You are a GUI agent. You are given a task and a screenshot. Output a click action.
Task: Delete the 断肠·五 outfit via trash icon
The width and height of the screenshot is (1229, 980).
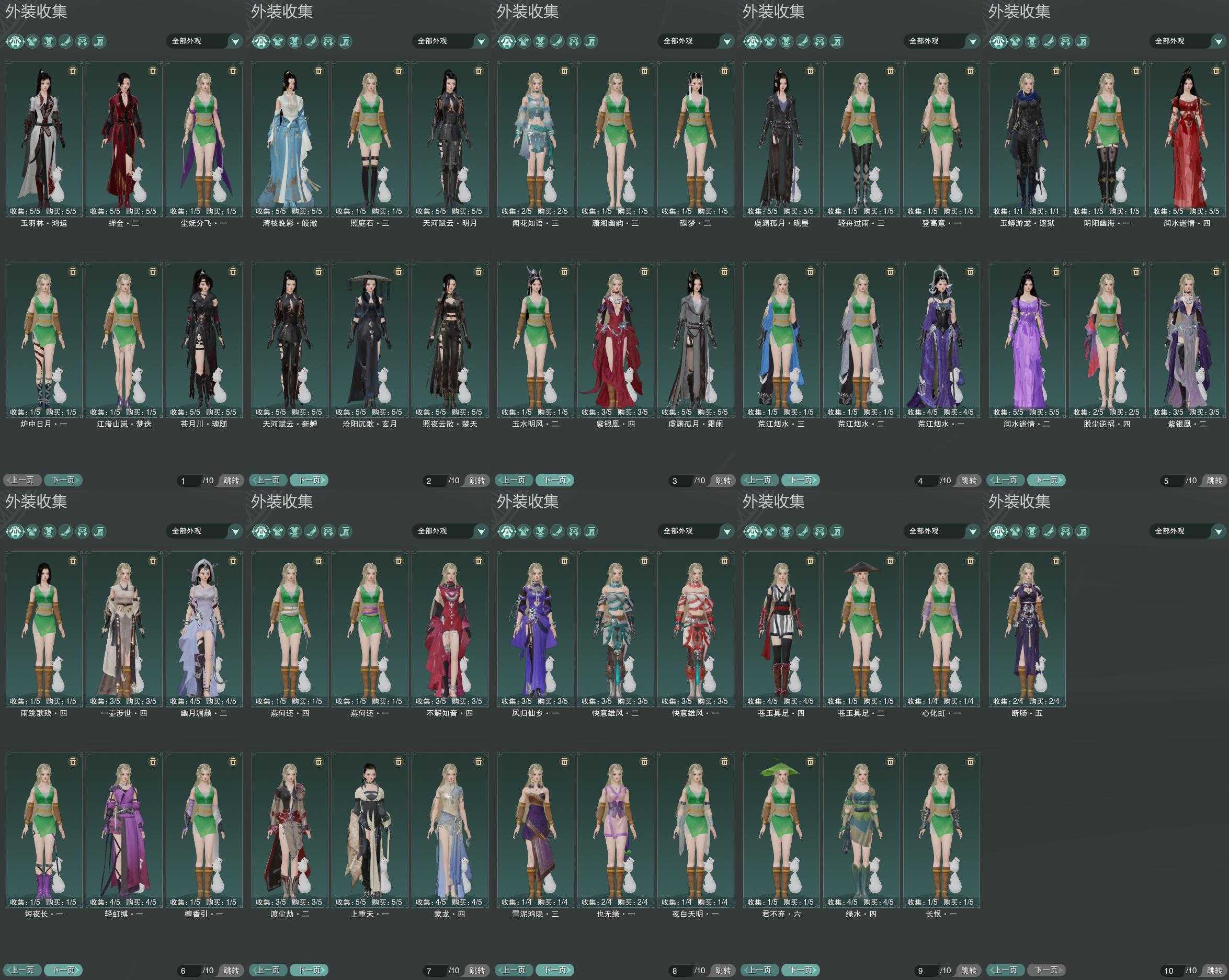[x=1056, y=561]
